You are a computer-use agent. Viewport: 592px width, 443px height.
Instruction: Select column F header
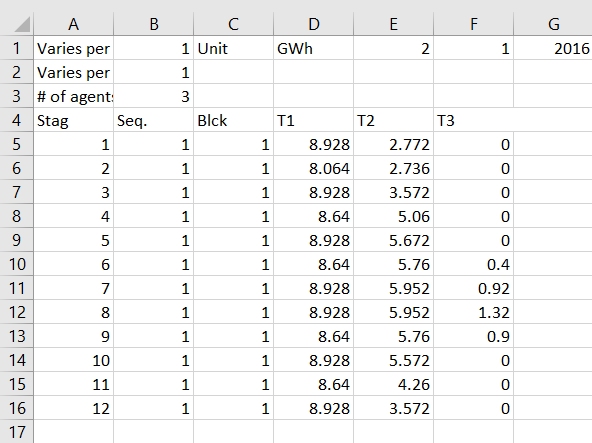473,24
